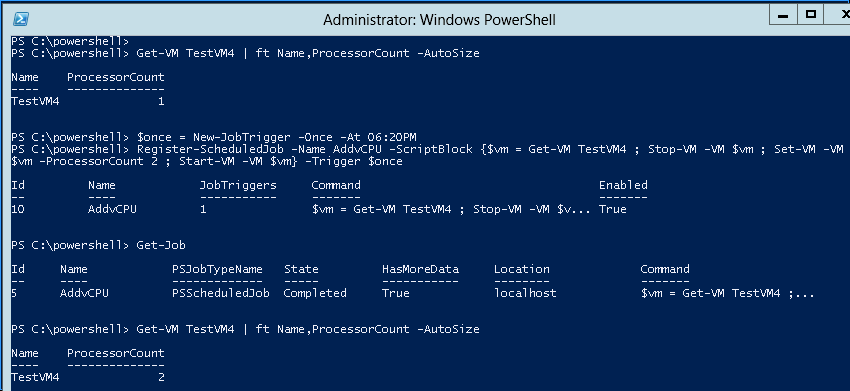The height and width of the screenshot is (391, 850).
Task: Click the ProcessorCount value 2
Action: [162, 377]
